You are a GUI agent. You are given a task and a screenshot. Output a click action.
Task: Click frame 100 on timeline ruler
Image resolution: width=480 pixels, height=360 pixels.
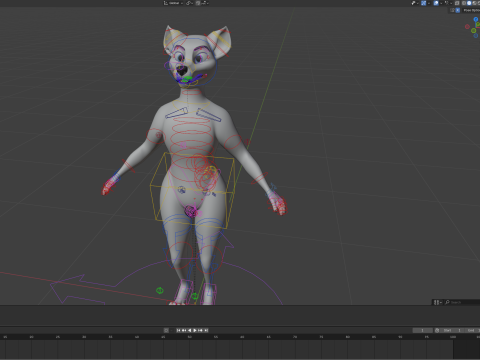(x=453, y=337)
